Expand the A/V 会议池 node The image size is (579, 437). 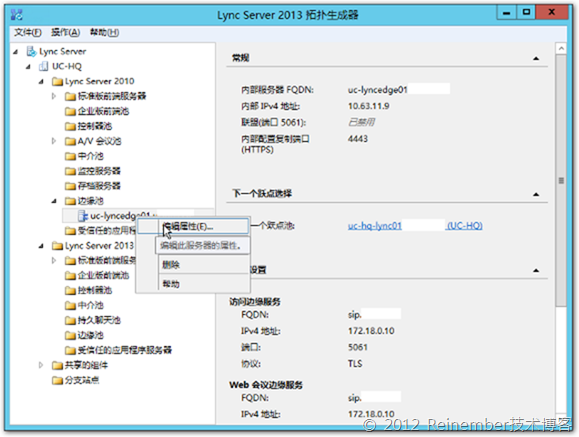point(54,141)
